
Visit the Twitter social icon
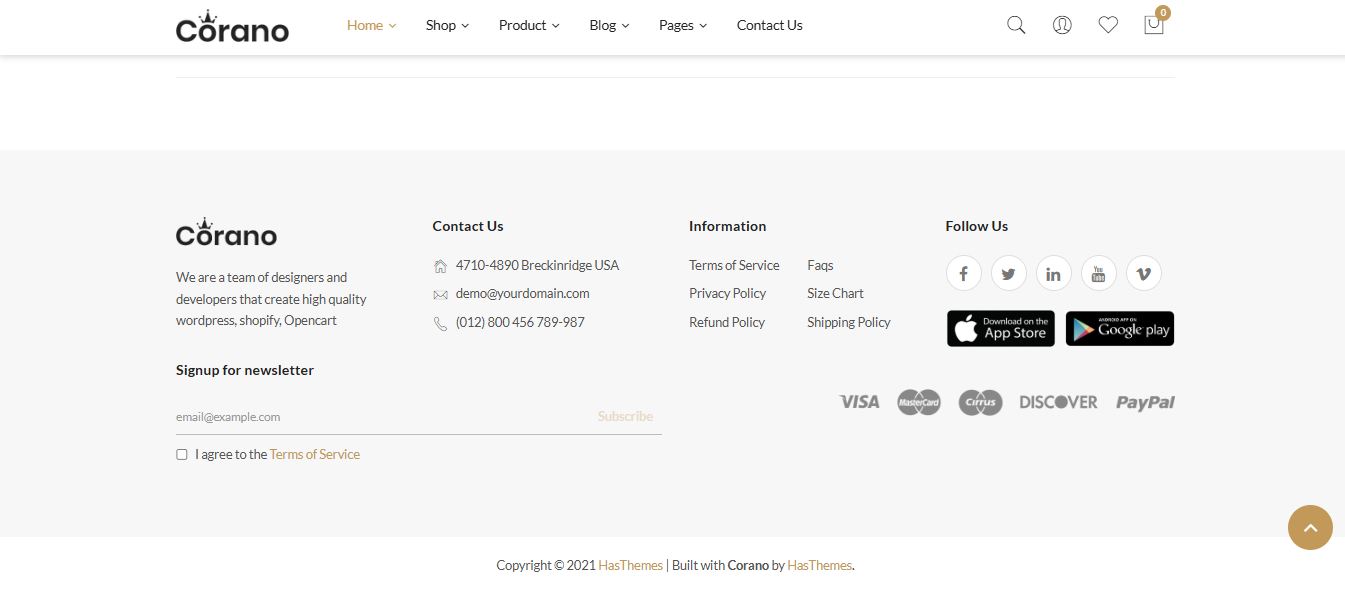[1009, 273]
